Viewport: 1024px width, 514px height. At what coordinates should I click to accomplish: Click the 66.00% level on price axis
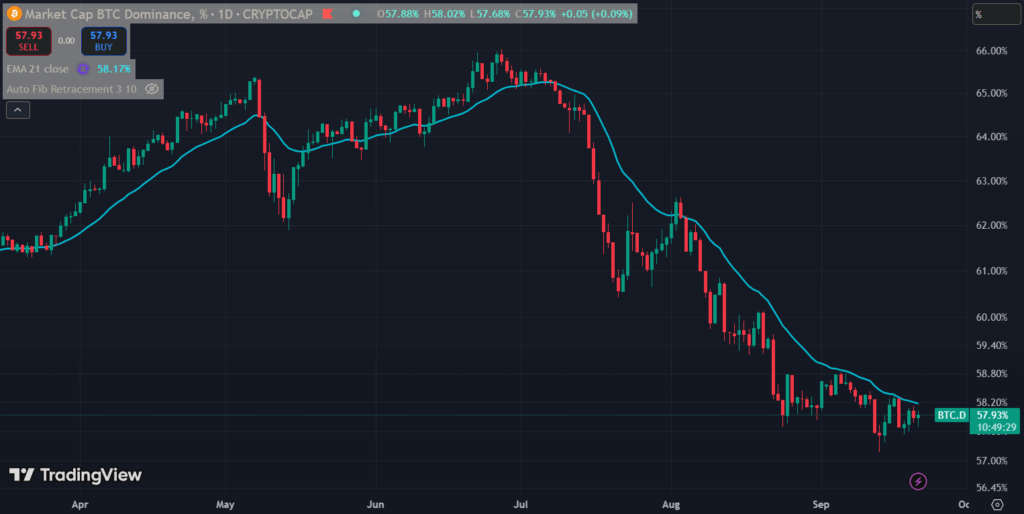993,51
